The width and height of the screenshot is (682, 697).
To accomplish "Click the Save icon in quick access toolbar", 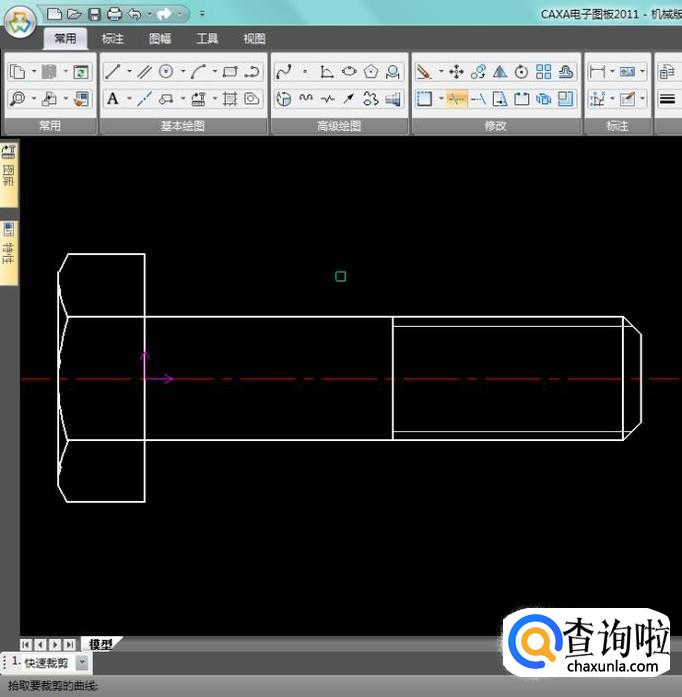I will (x=94, y=14).
